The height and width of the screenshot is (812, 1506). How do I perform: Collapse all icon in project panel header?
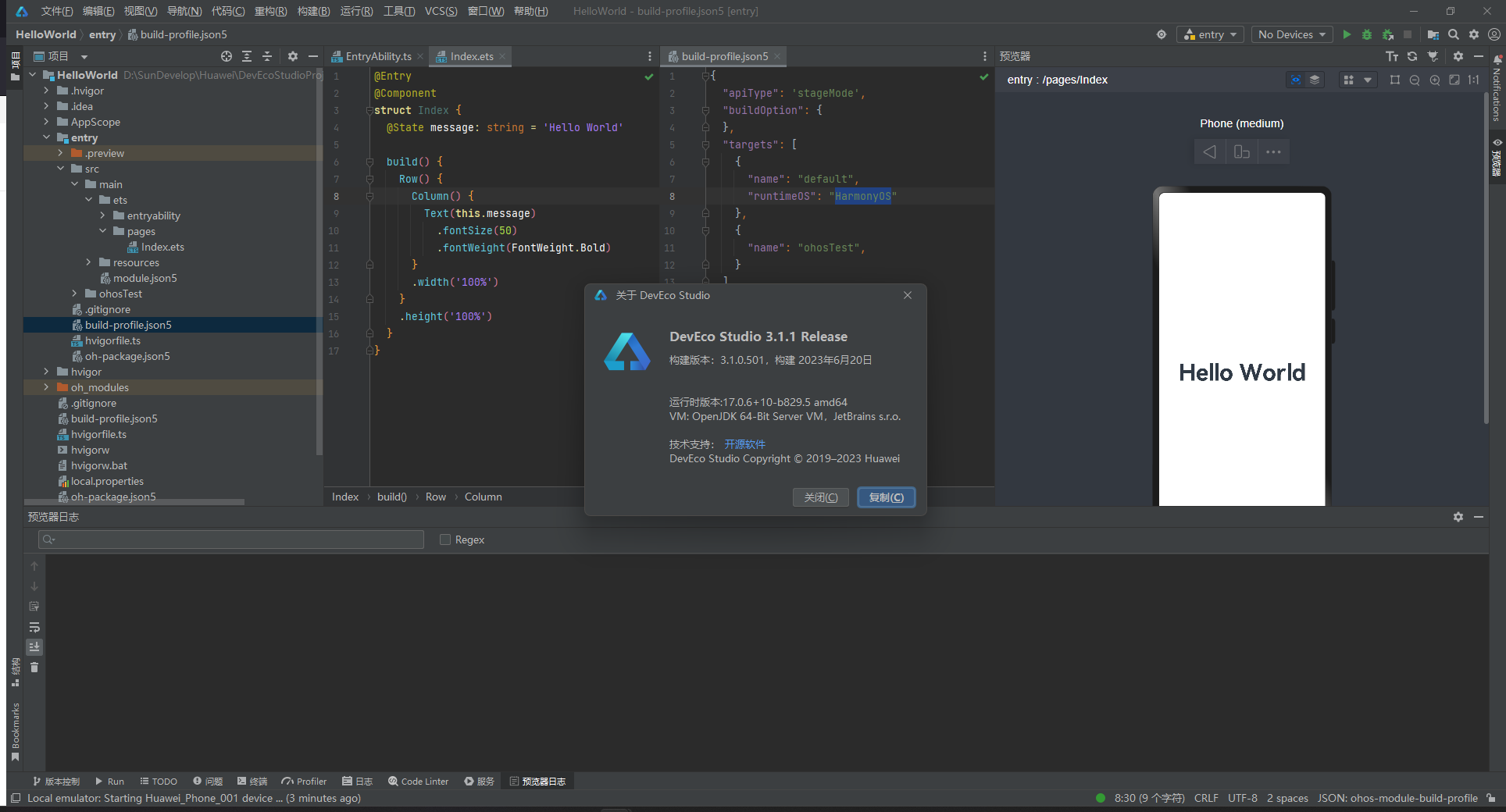(267, 56)
